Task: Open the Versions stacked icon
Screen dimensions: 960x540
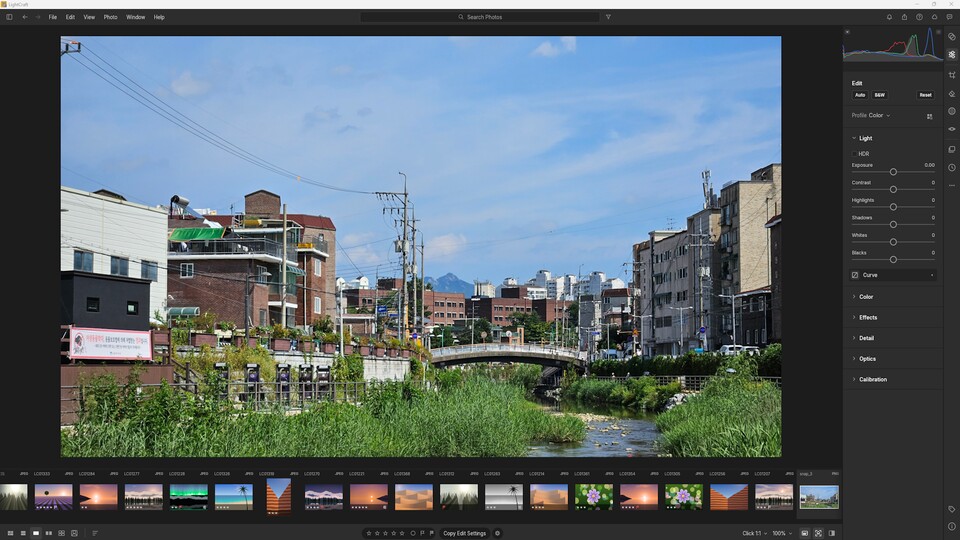Action: pos(951,149)
